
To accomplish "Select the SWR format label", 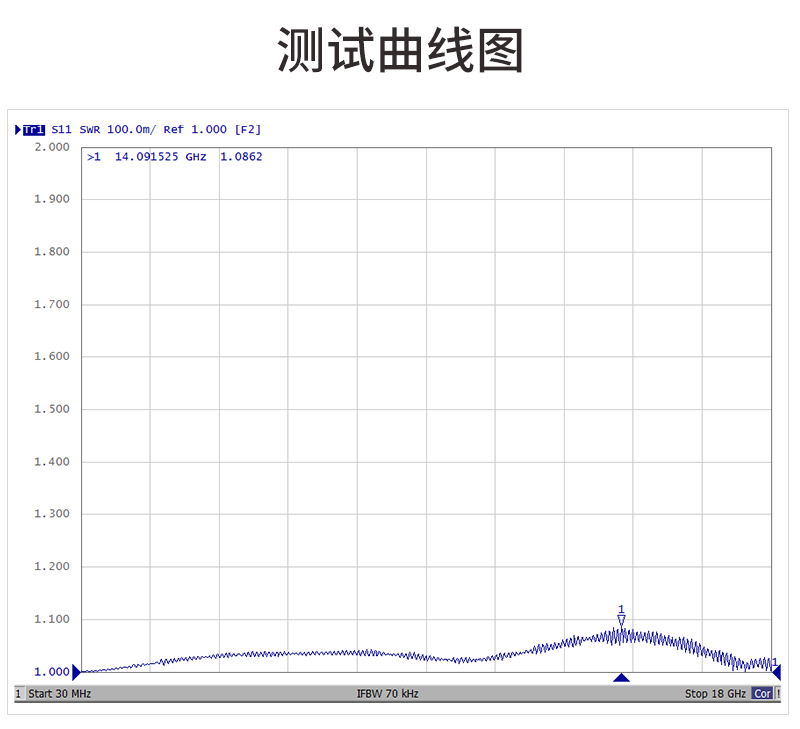I will point(90,129).
